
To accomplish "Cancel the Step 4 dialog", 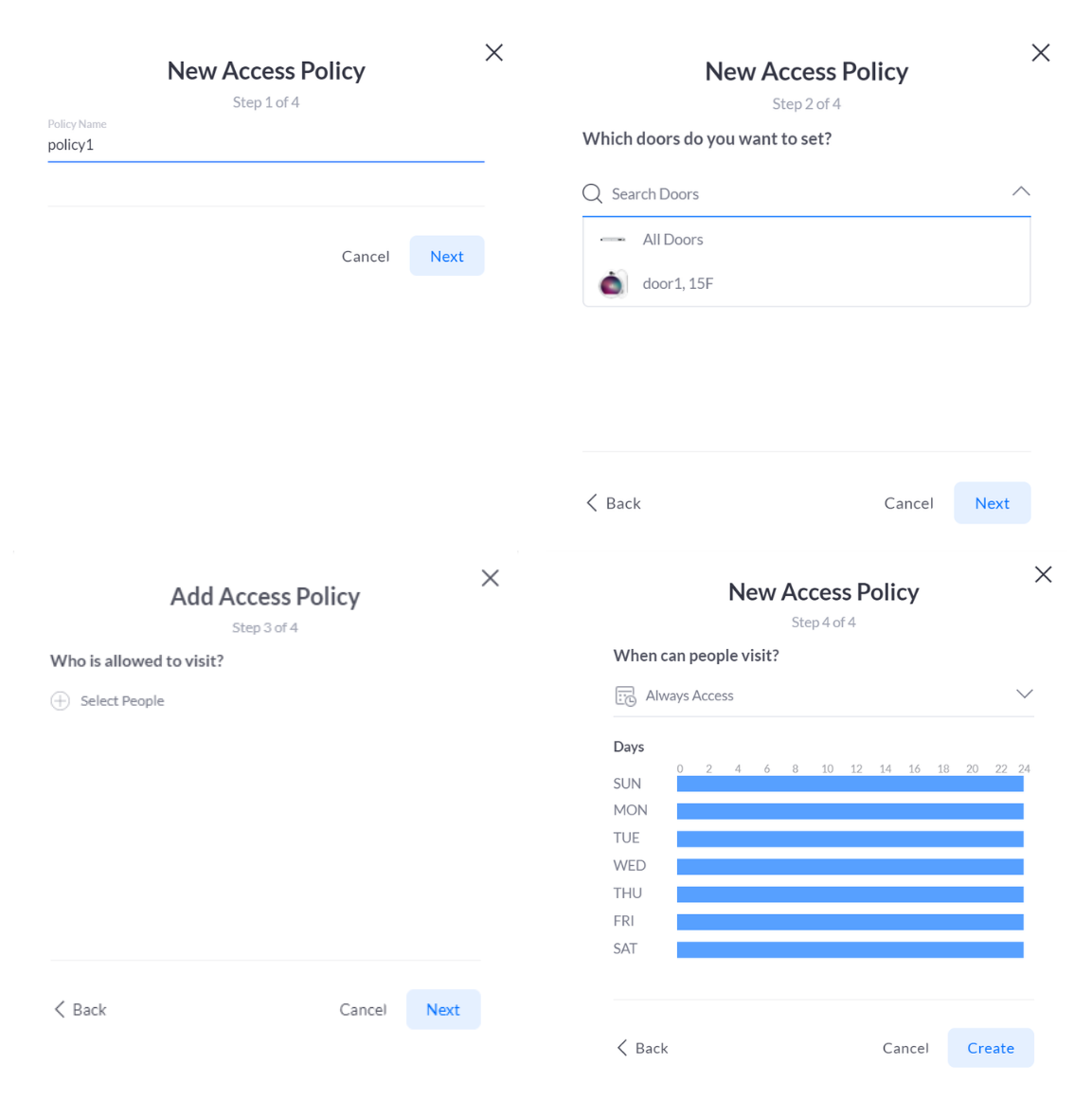I will click(905, 1048).
